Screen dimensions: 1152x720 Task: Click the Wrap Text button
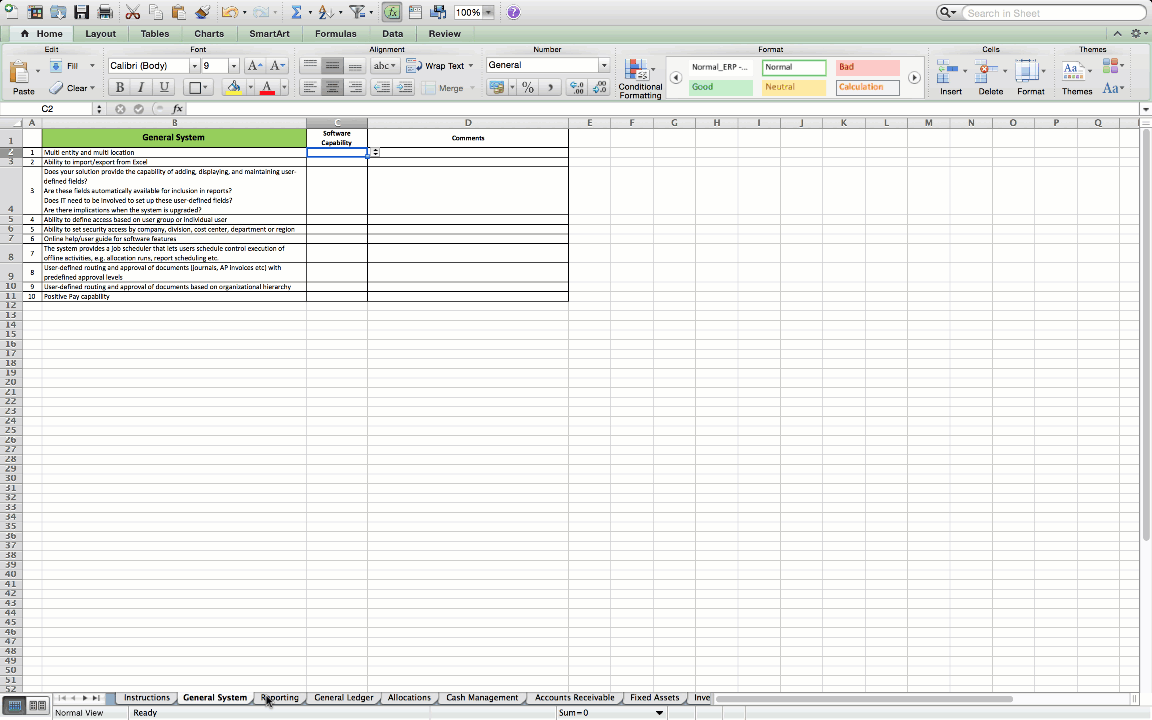[439, 66]
